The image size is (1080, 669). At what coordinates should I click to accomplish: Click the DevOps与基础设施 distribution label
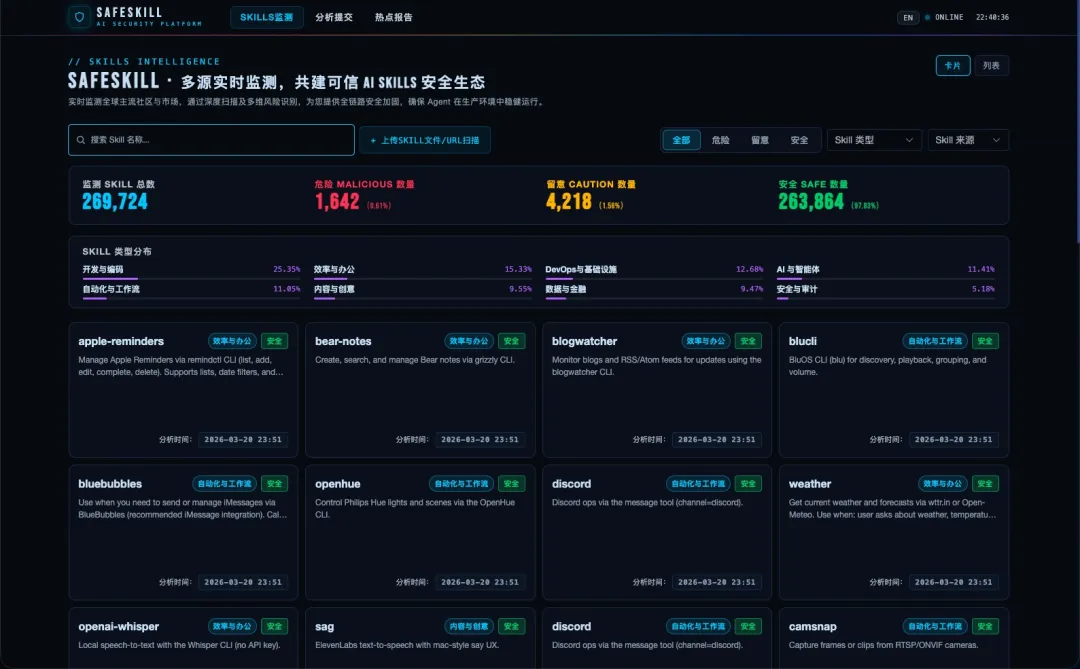pos(581,269)
